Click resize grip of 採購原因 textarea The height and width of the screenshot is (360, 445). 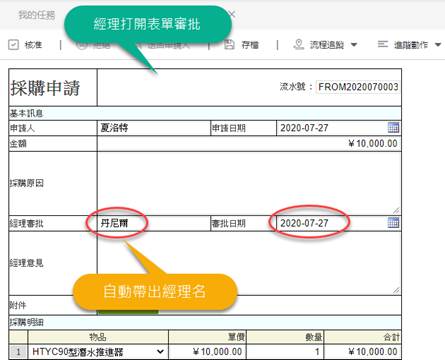pos(396,210)
